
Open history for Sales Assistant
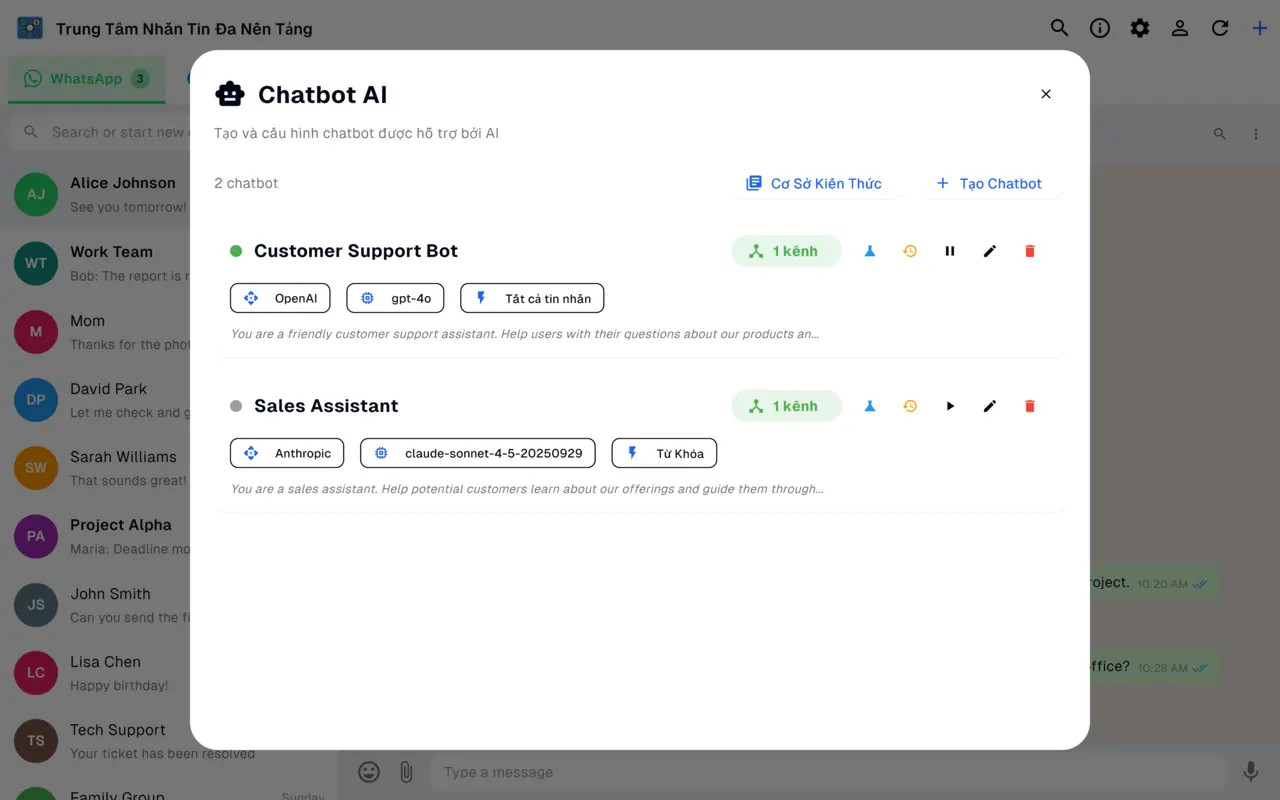(x=910, y=406)
